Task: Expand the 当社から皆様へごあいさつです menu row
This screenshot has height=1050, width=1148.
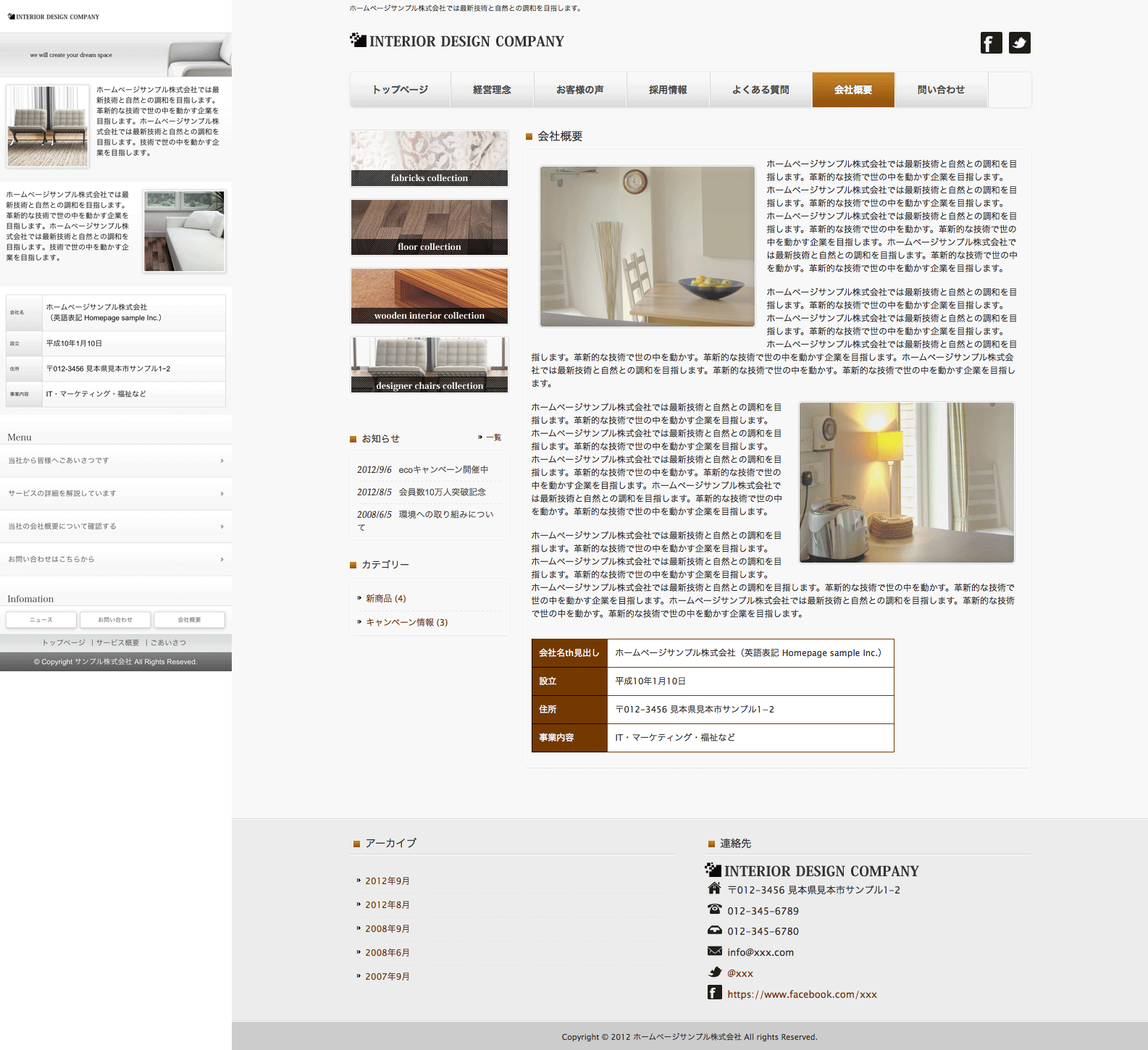Action: [116, 461]
